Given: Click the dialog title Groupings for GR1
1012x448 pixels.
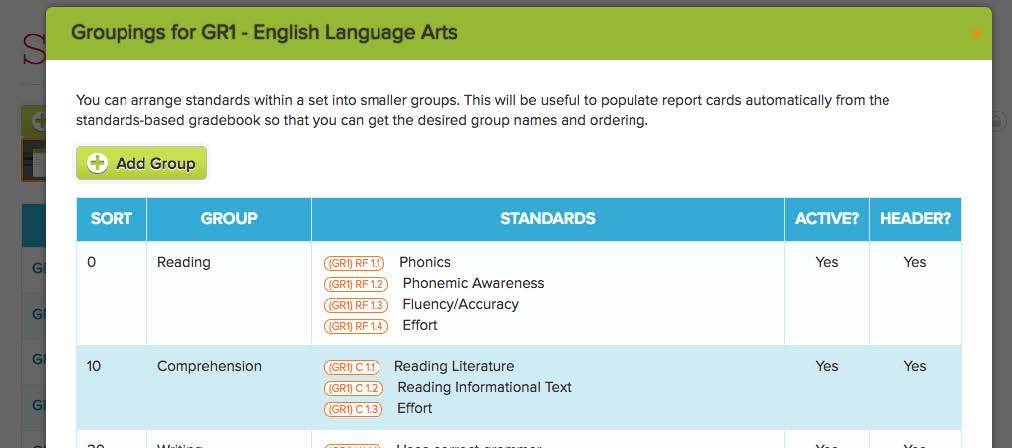Looking at the screenshot, I should click(264, 32).
